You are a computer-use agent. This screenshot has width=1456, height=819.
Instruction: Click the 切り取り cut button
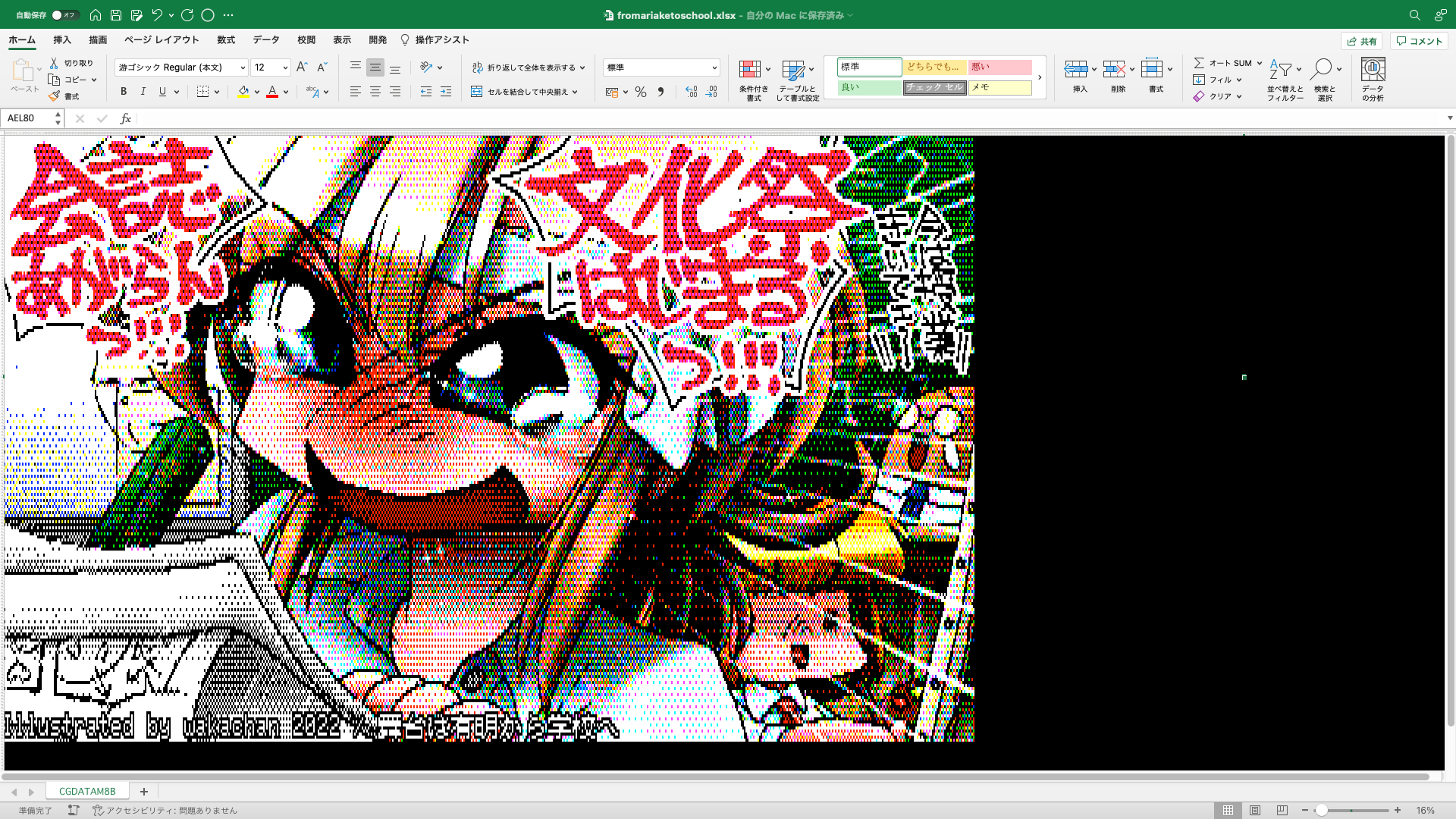tap(71, 63)
